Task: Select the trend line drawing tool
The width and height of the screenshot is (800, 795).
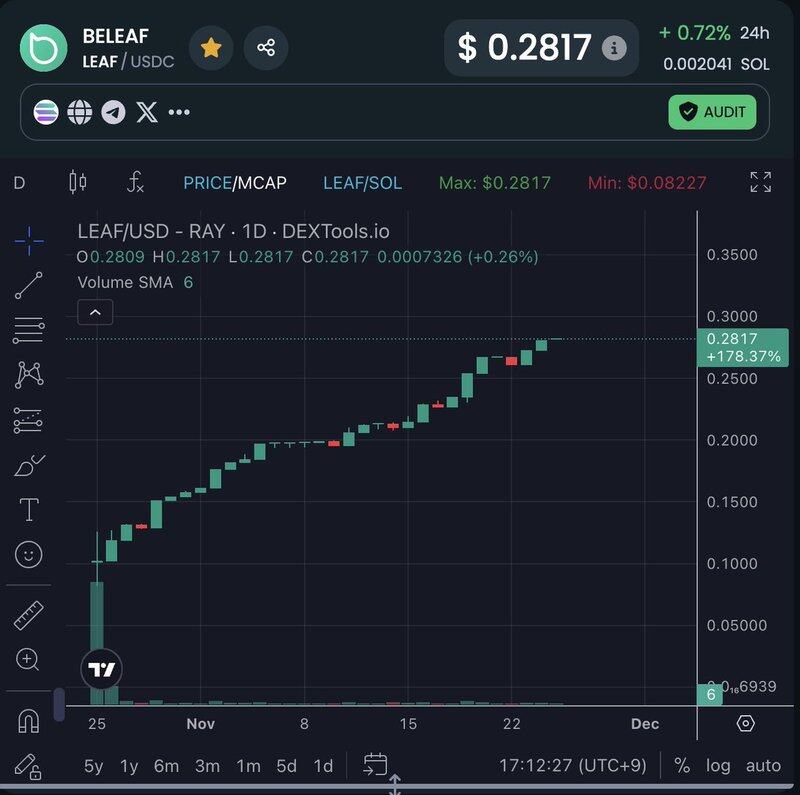Action: point(29,285)
